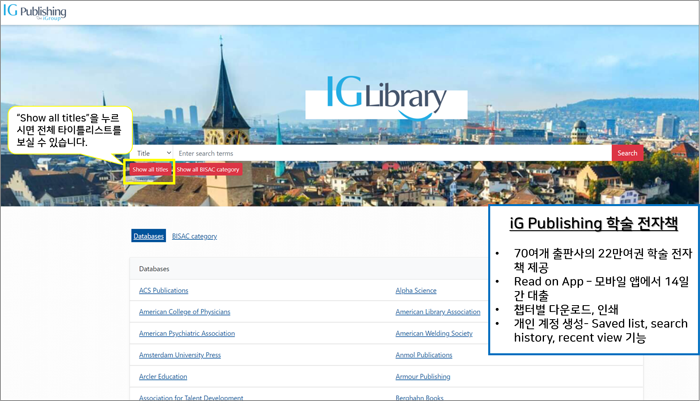Viewport: 700px width, 401px height.
Task: Click the Enter search terms field
Action: 390,153
